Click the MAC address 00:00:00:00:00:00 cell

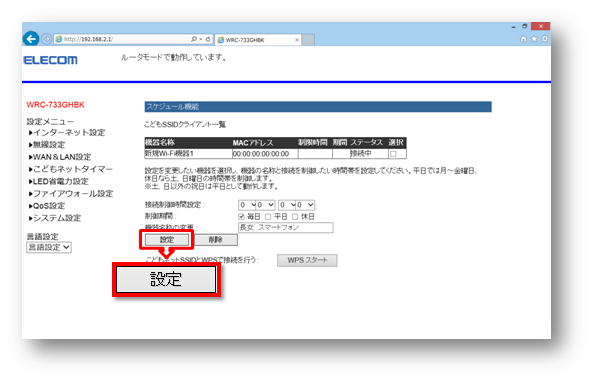[265, 154]
